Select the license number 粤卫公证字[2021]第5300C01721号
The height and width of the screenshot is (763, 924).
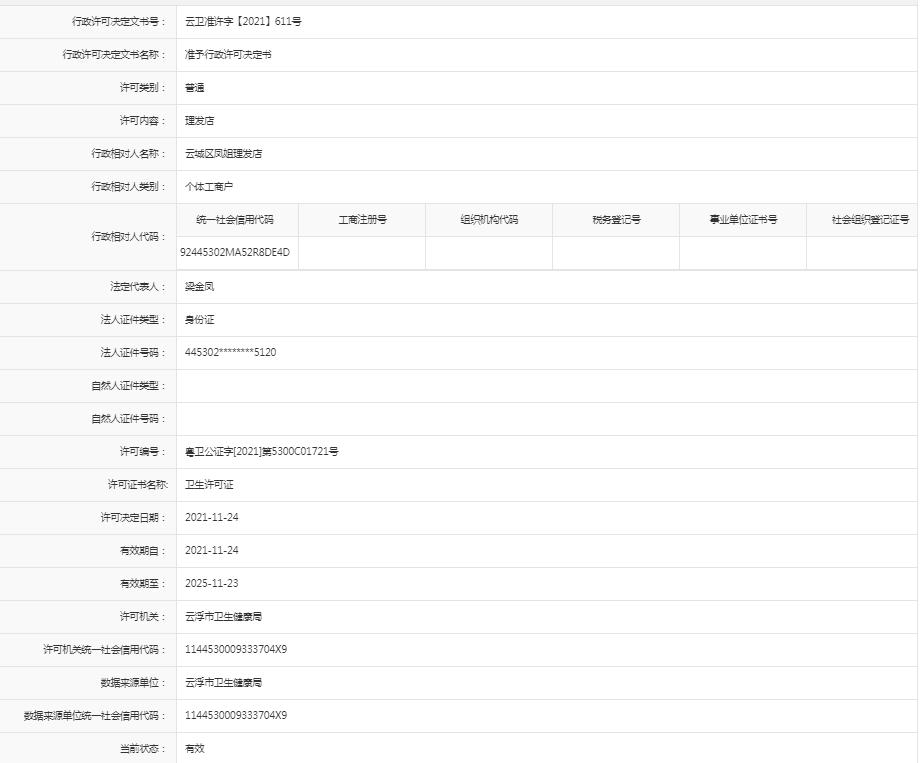point(258,451)
